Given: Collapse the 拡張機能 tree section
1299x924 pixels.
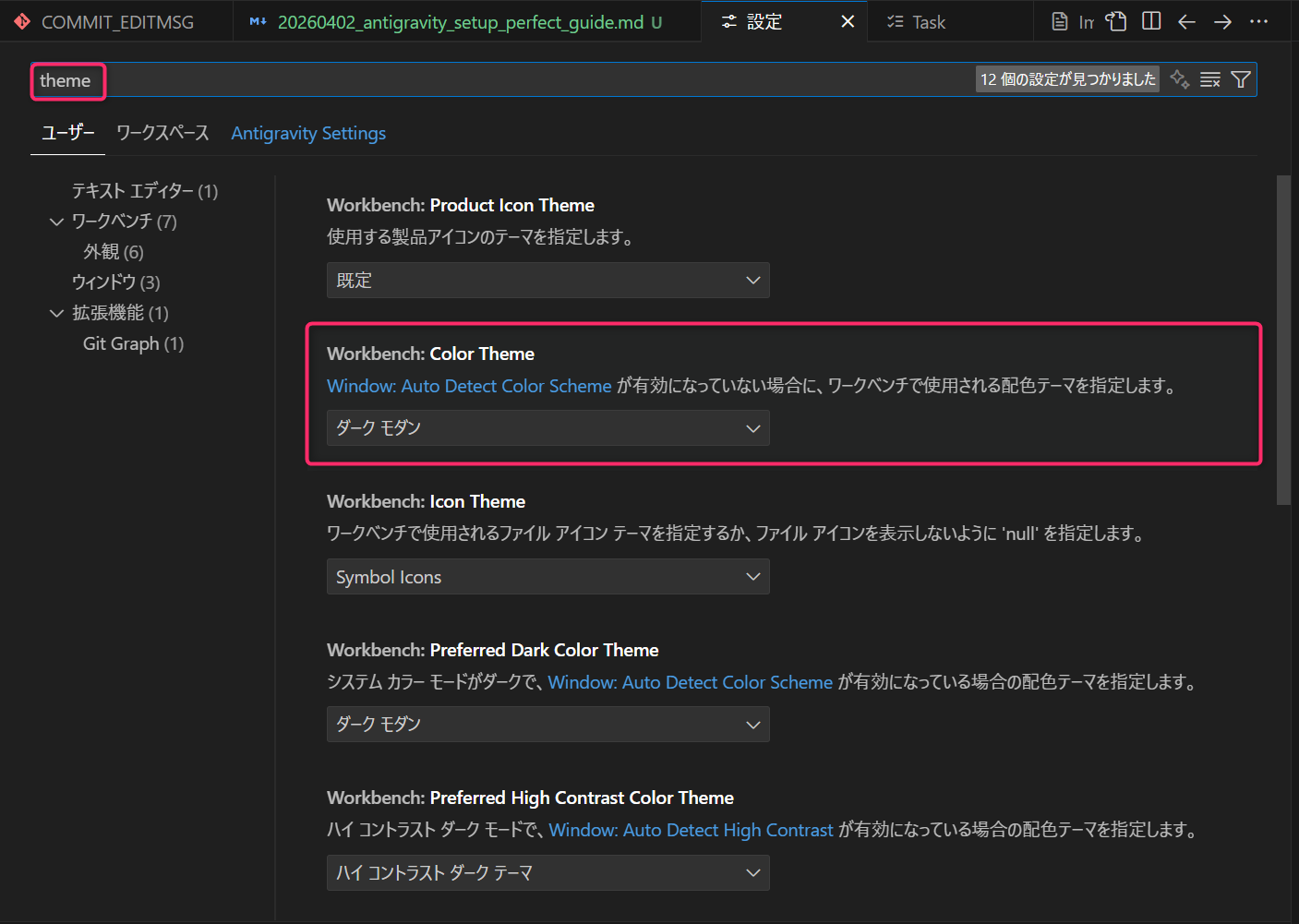Looking at the screenshot, I should click(56, 314).
